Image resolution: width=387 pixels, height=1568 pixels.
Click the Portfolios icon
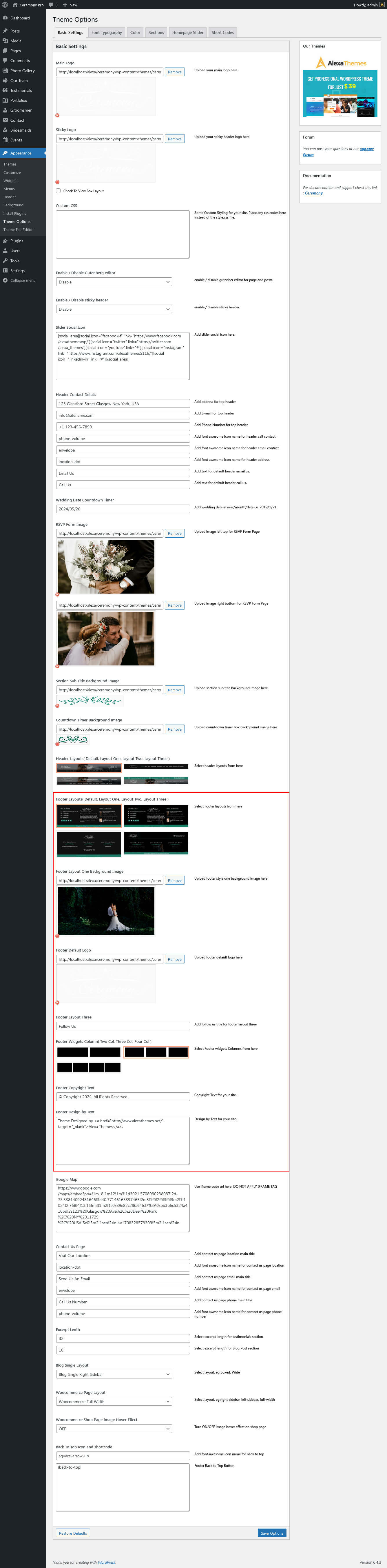click(x=6, y=101)
